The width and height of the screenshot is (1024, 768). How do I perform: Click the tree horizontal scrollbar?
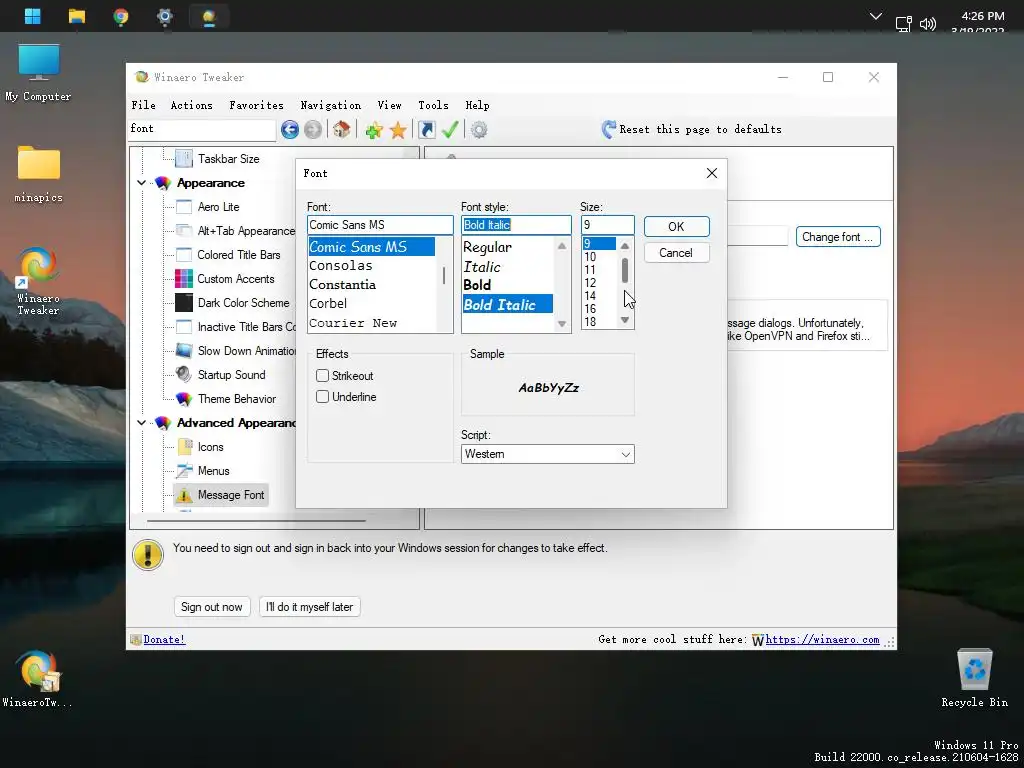pos(256,520)
